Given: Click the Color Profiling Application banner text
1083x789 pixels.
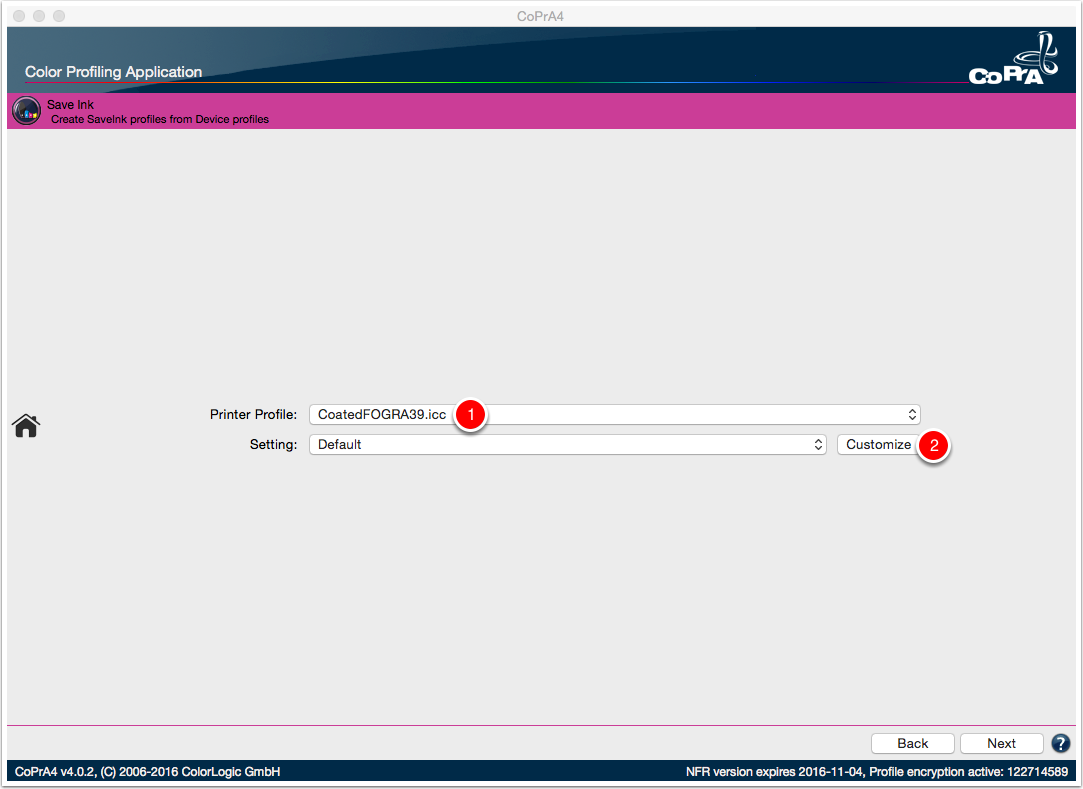Looking at the screenshot, I should pos(113,72).
